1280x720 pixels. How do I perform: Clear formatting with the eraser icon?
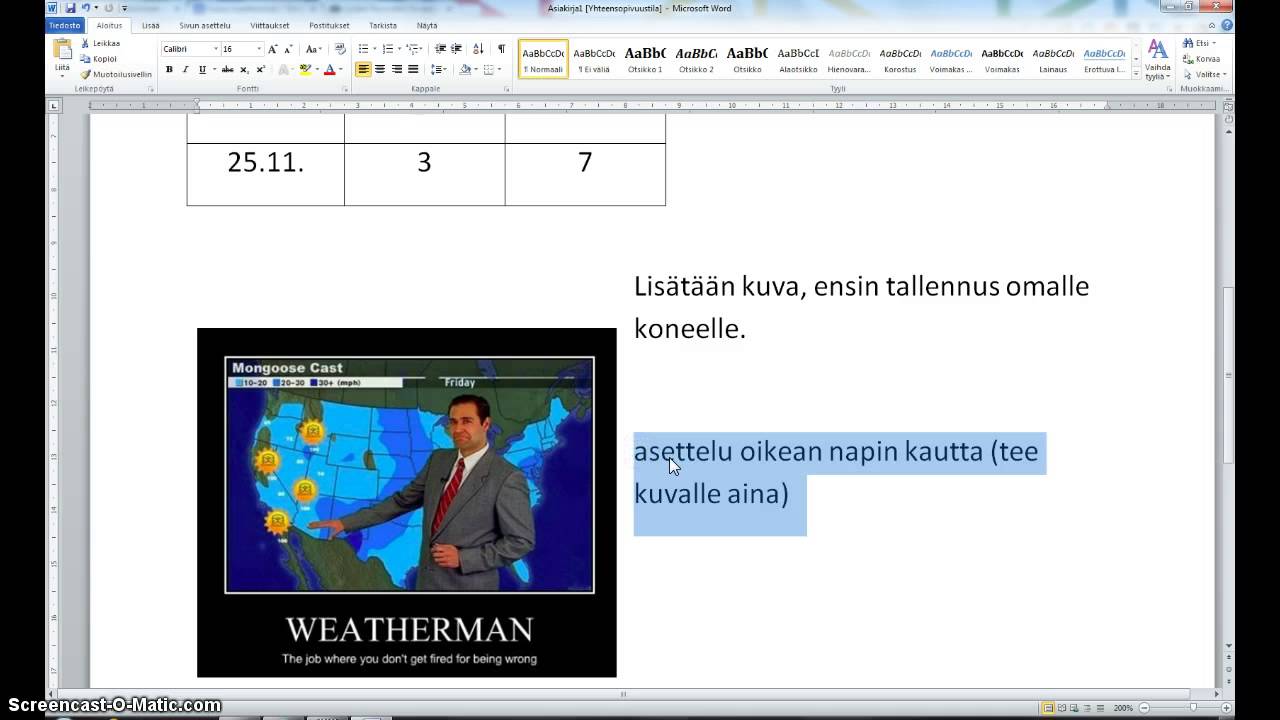[x=340, y=49]
